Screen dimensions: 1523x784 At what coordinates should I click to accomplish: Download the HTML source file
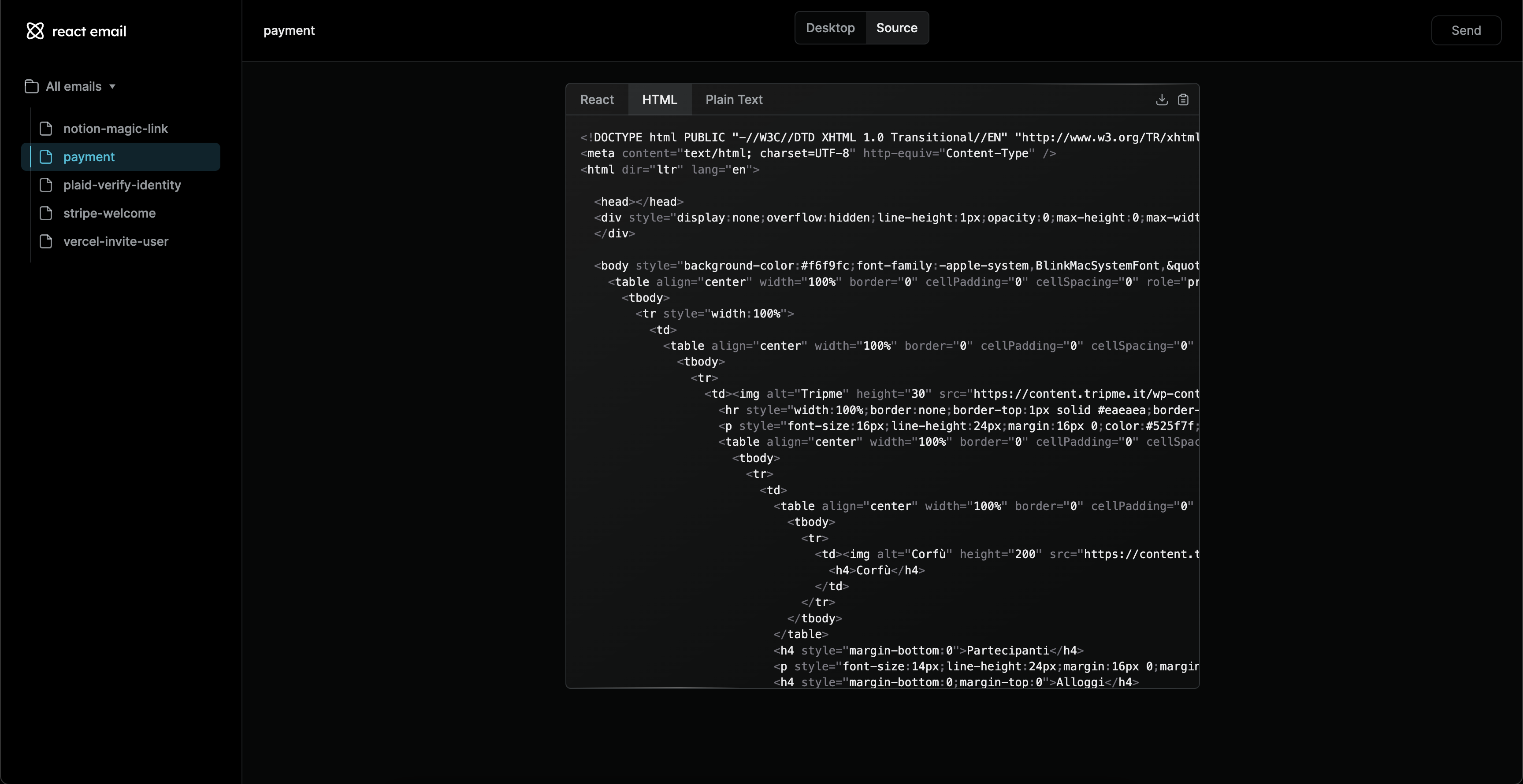1162,99
